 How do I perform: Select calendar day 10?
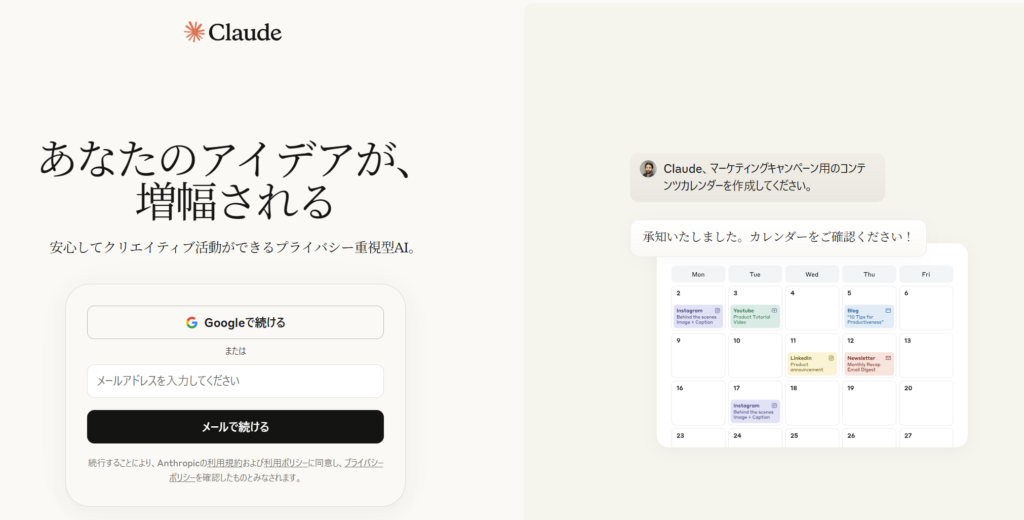coord(755,355)
